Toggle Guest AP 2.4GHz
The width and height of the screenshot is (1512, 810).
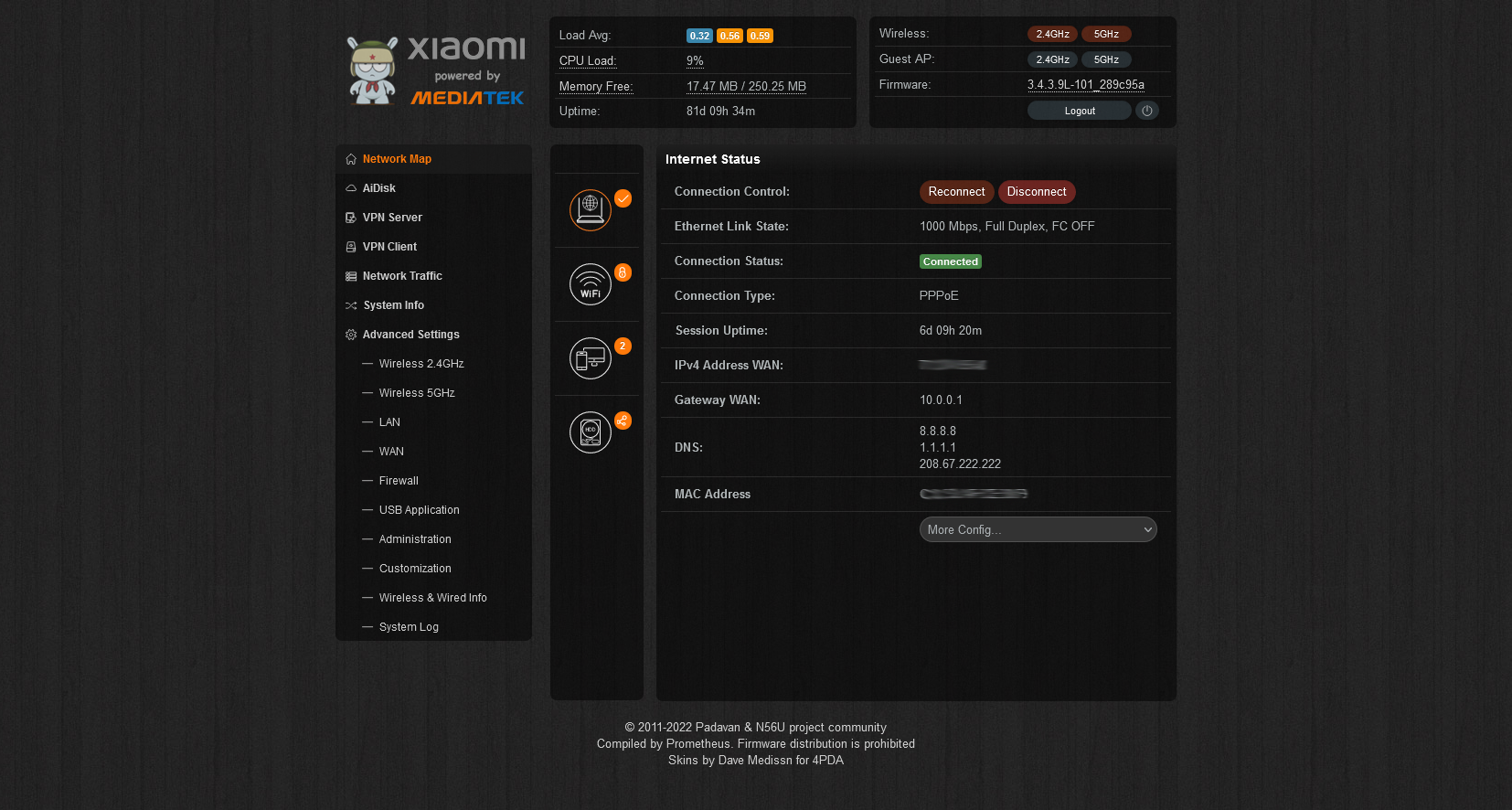coord(1052,59)
